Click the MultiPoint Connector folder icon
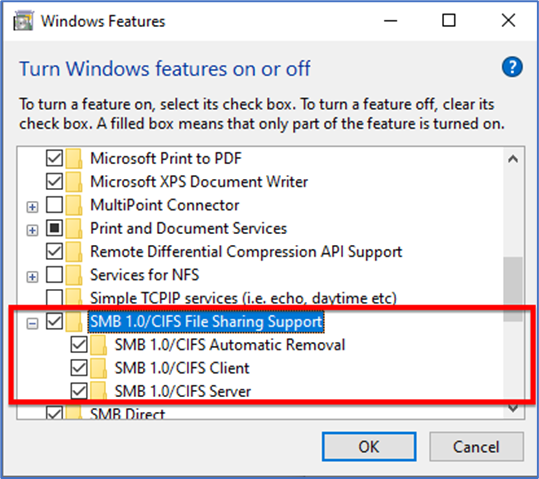This screenshot has width=539, height=479. pos(74,205)
